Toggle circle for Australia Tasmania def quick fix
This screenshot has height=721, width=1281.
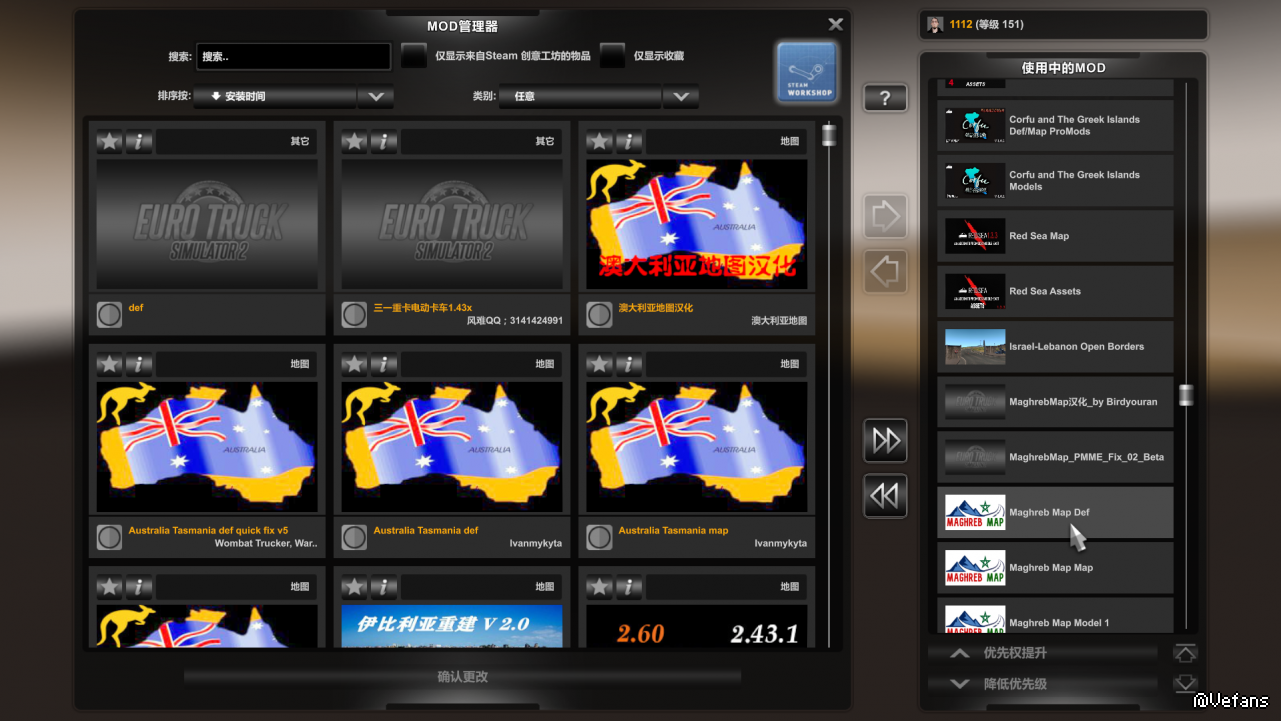109,537
